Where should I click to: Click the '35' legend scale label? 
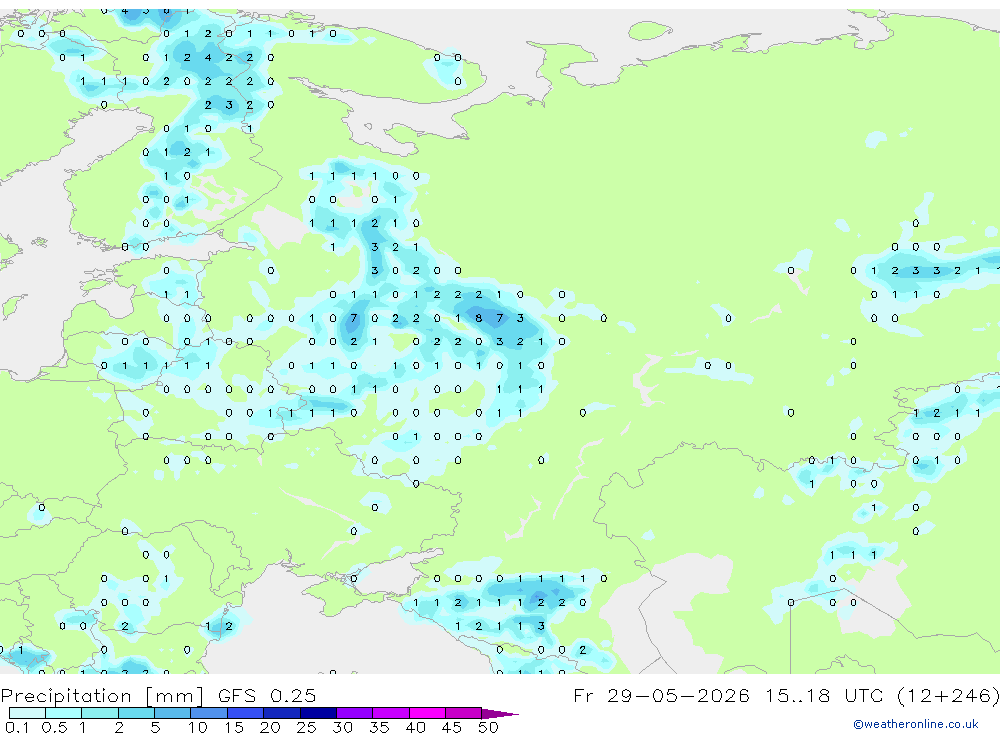point(379,727)
